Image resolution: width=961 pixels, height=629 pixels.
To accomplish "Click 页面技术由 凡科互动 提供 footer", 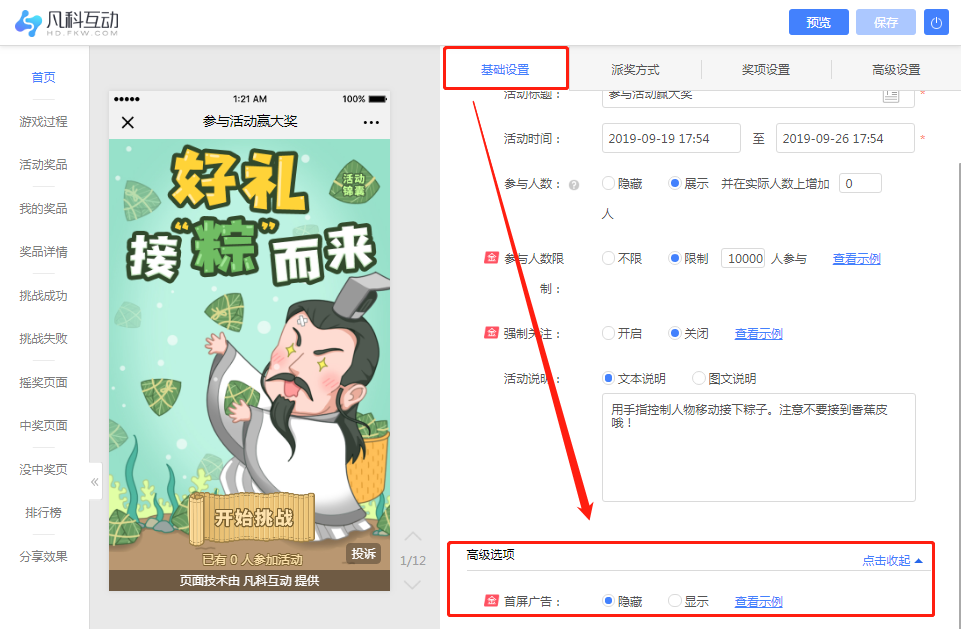I will (249, 581).
